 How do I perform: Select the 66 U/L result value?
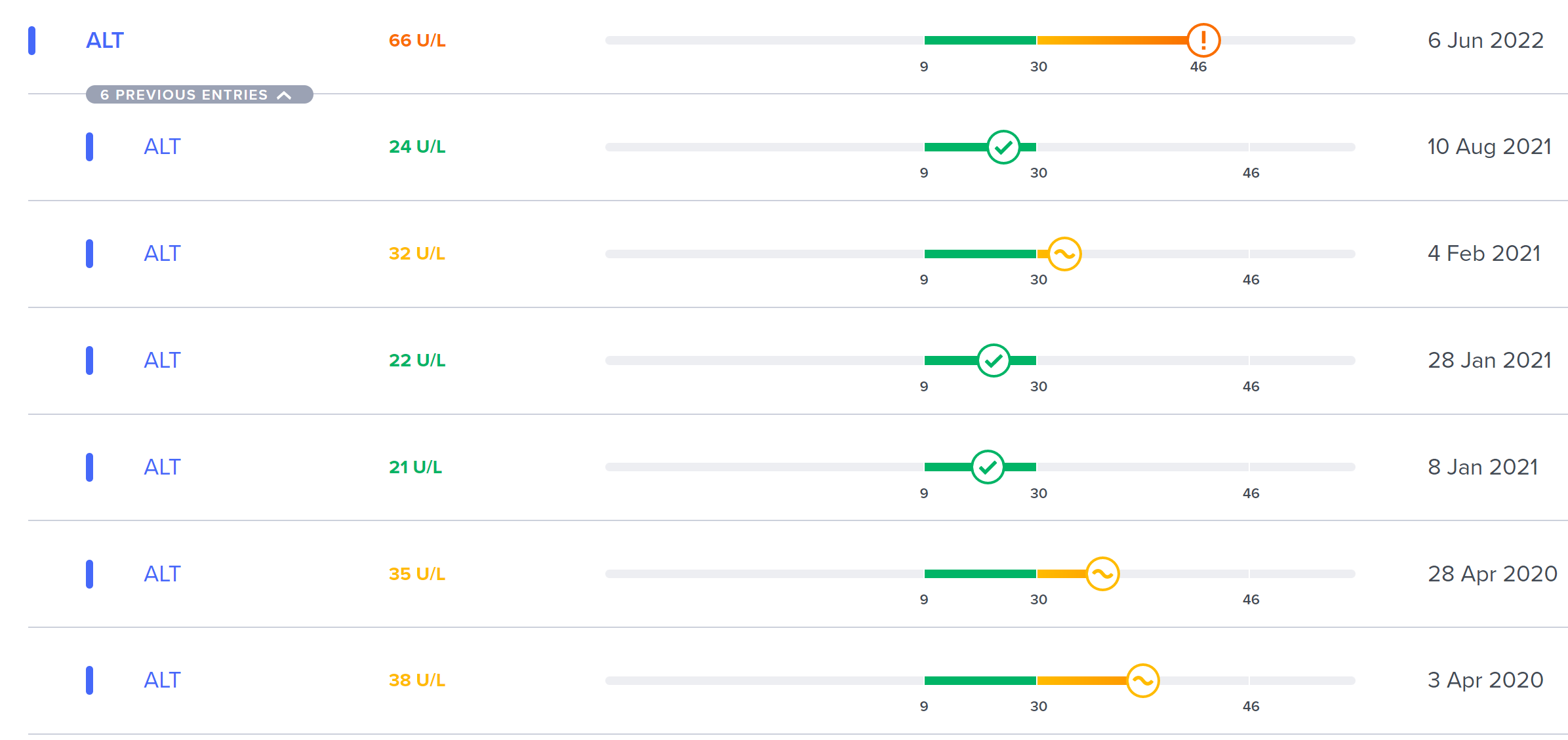417,41
